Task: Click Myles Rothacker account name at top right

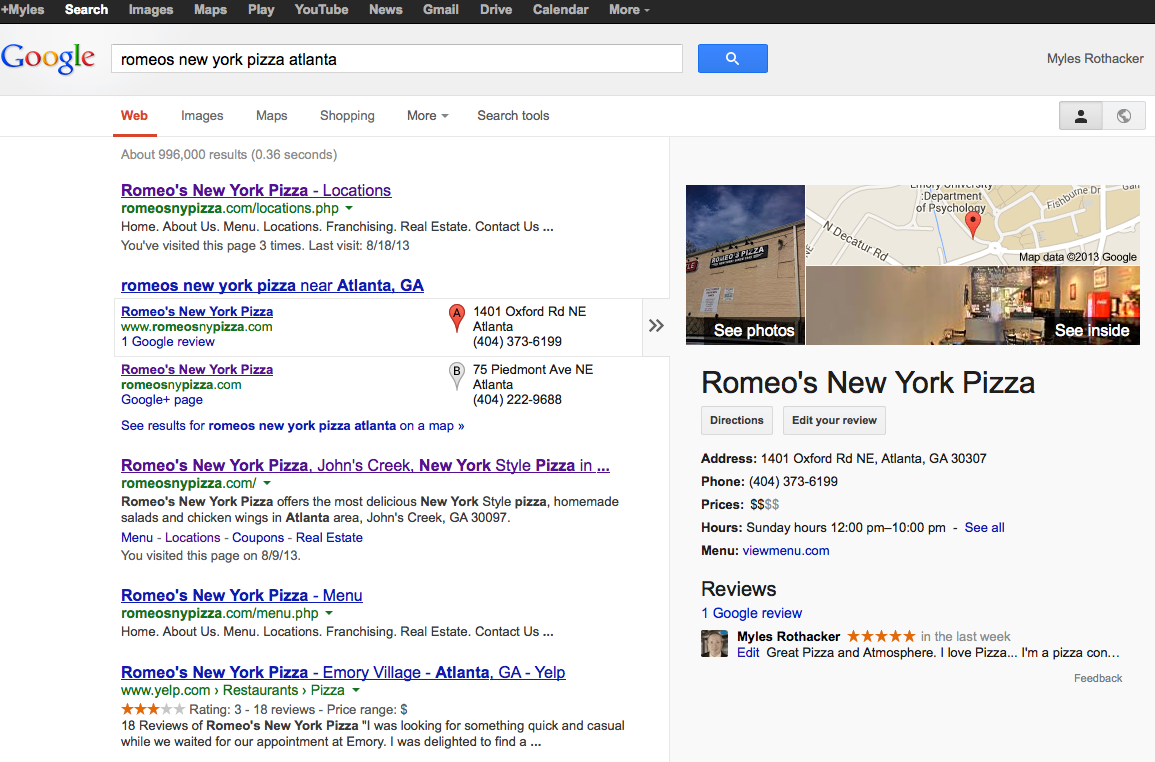Action: [x=1095, y=58]
